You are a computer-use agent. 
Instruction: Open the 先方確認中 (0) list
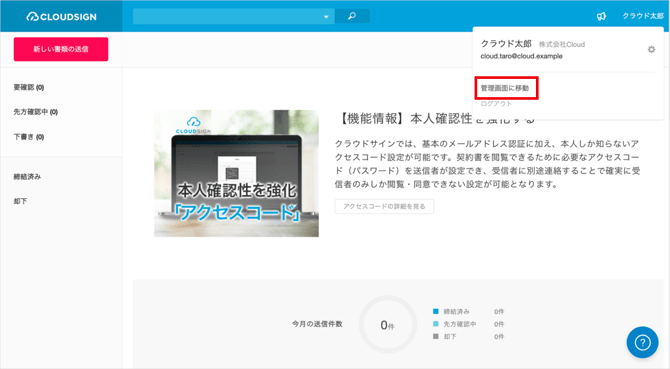coord(35,112)
